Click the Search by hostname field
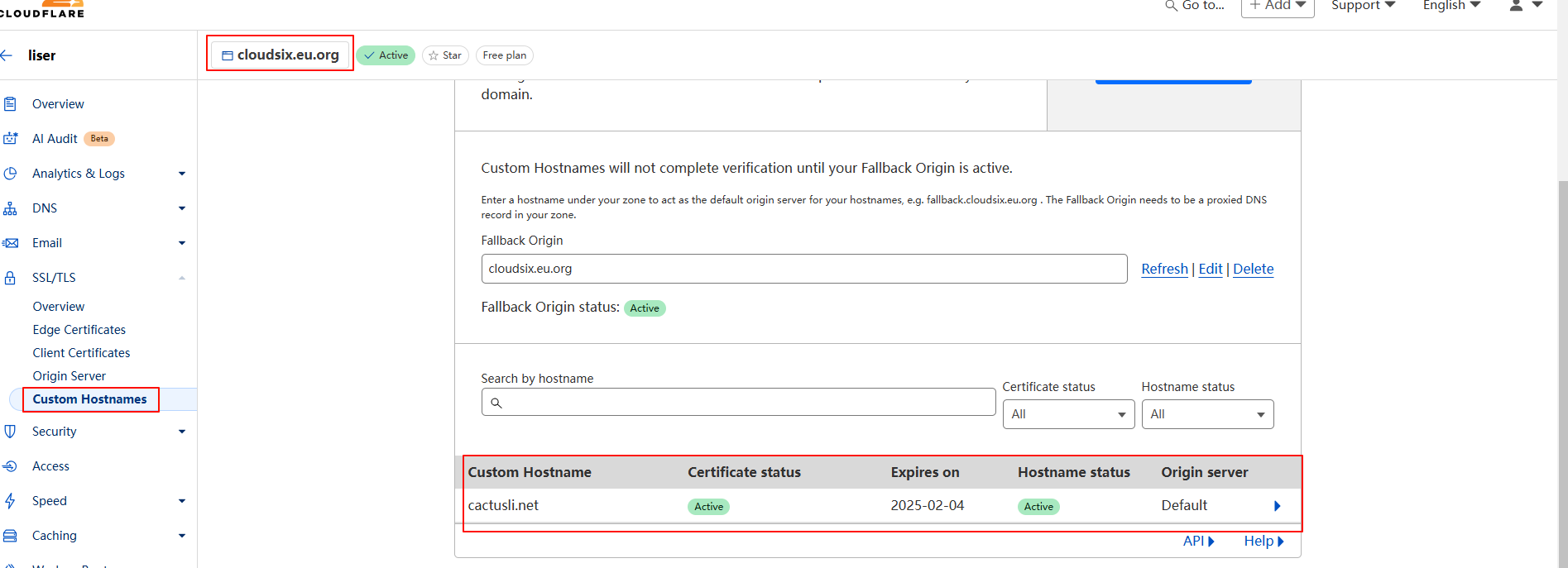1568x568 pixels. pos(738,403)
